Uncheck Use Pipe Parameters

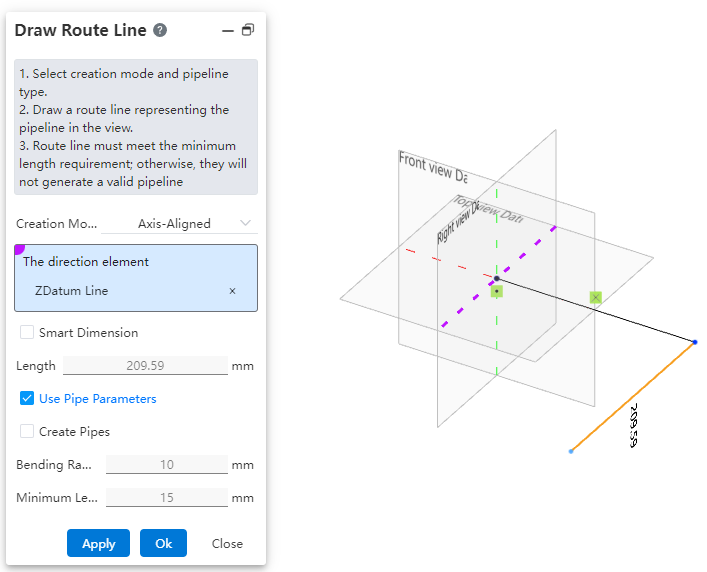[x=27, y=398]
